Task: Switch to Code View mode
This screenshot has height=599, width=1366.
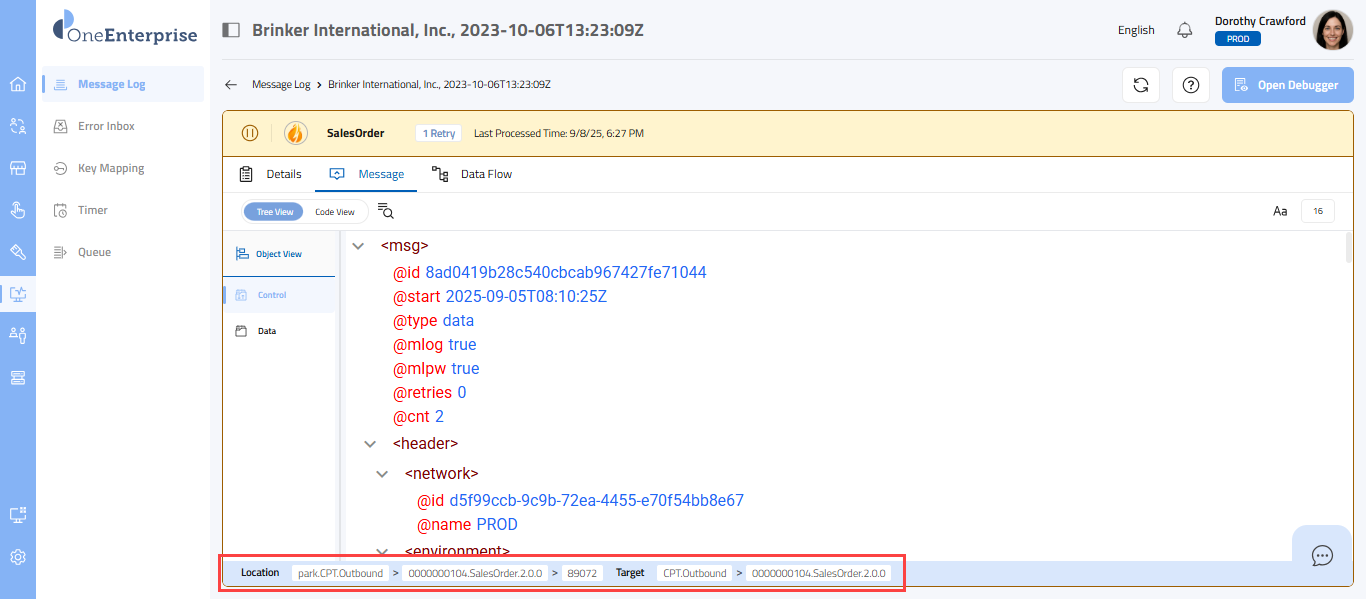Action: click(x=335, y=212)
